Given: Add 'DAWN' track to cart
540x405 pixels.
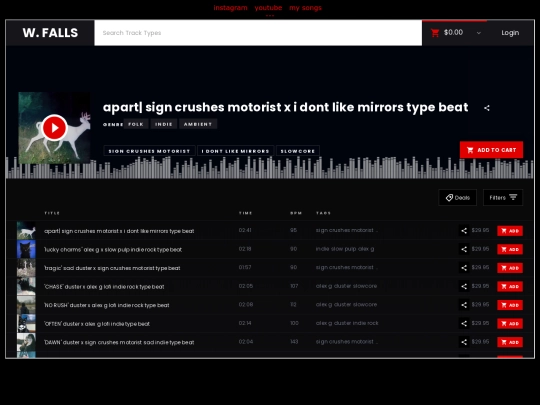Looking at the screenshot, I should (510, 342).
